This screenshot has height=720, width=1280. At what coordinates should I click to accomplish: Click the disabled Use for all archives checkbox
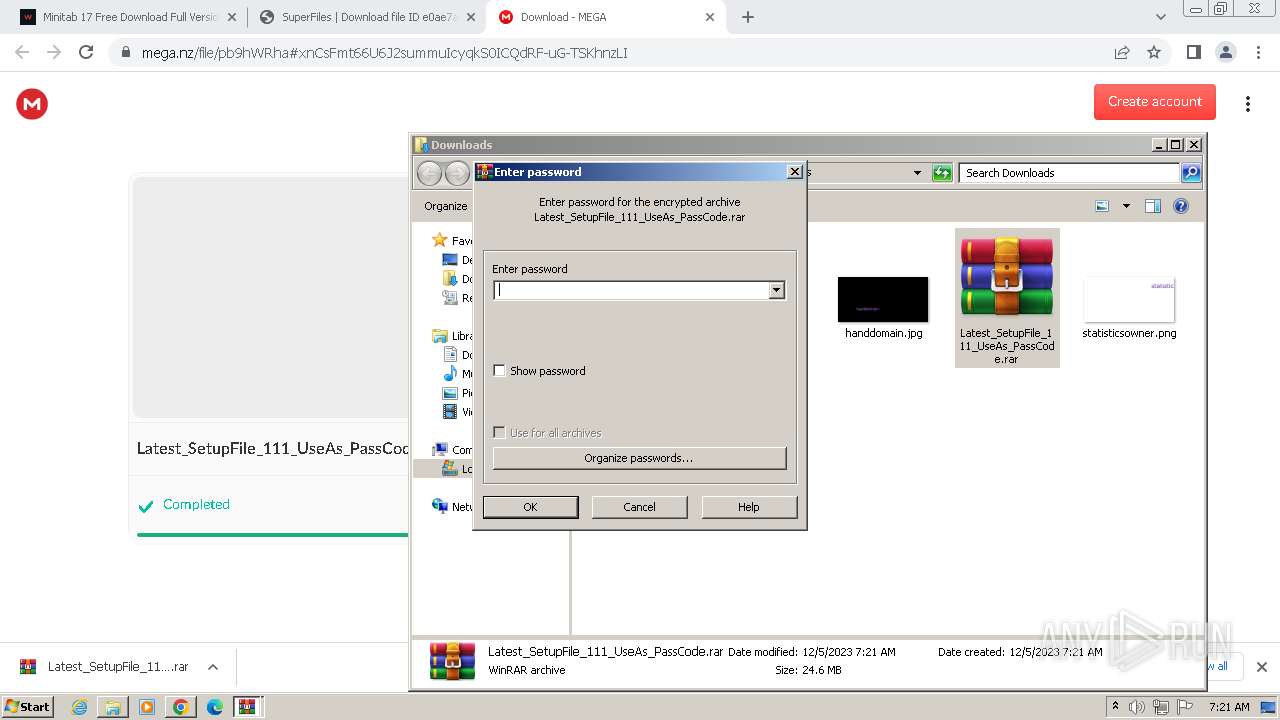pyautogui.click(x=500, y=433)
